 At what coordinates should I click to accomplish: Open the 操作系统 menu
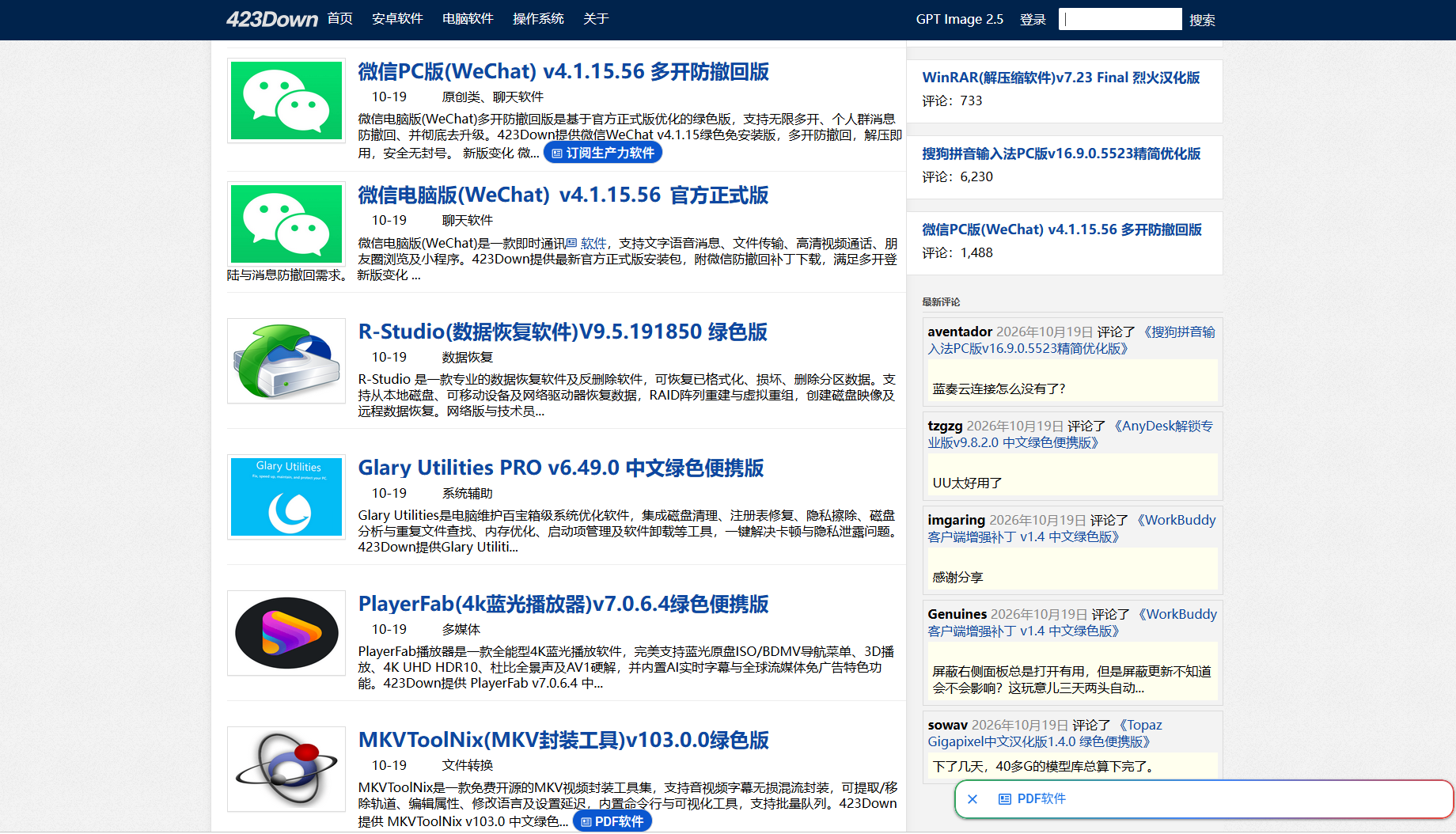point(538,19)
